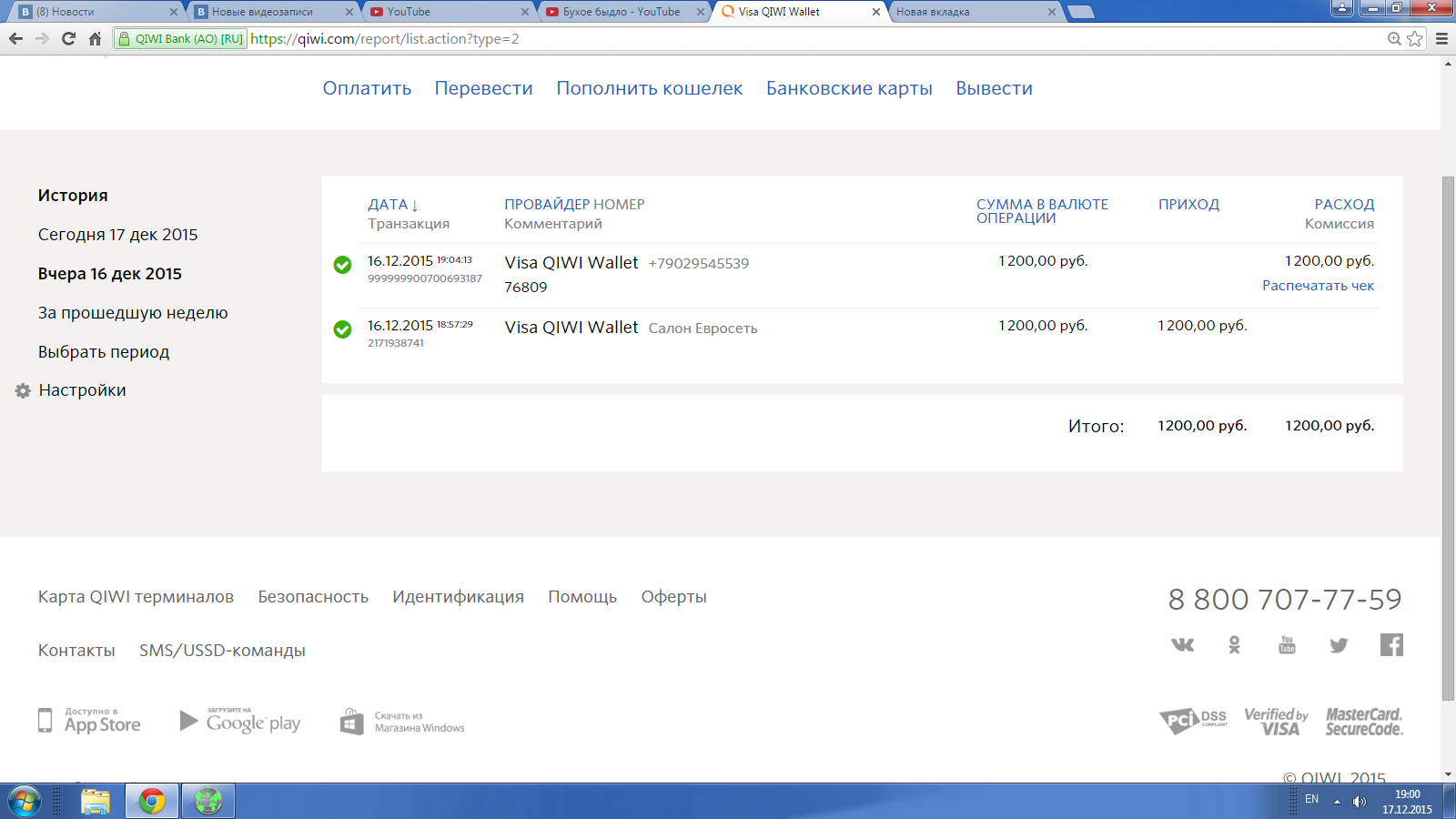The height and width of the screenshot is (819, 1456).
Task: Open QIWI YouTube social icon
Action: pos(1287,645)
